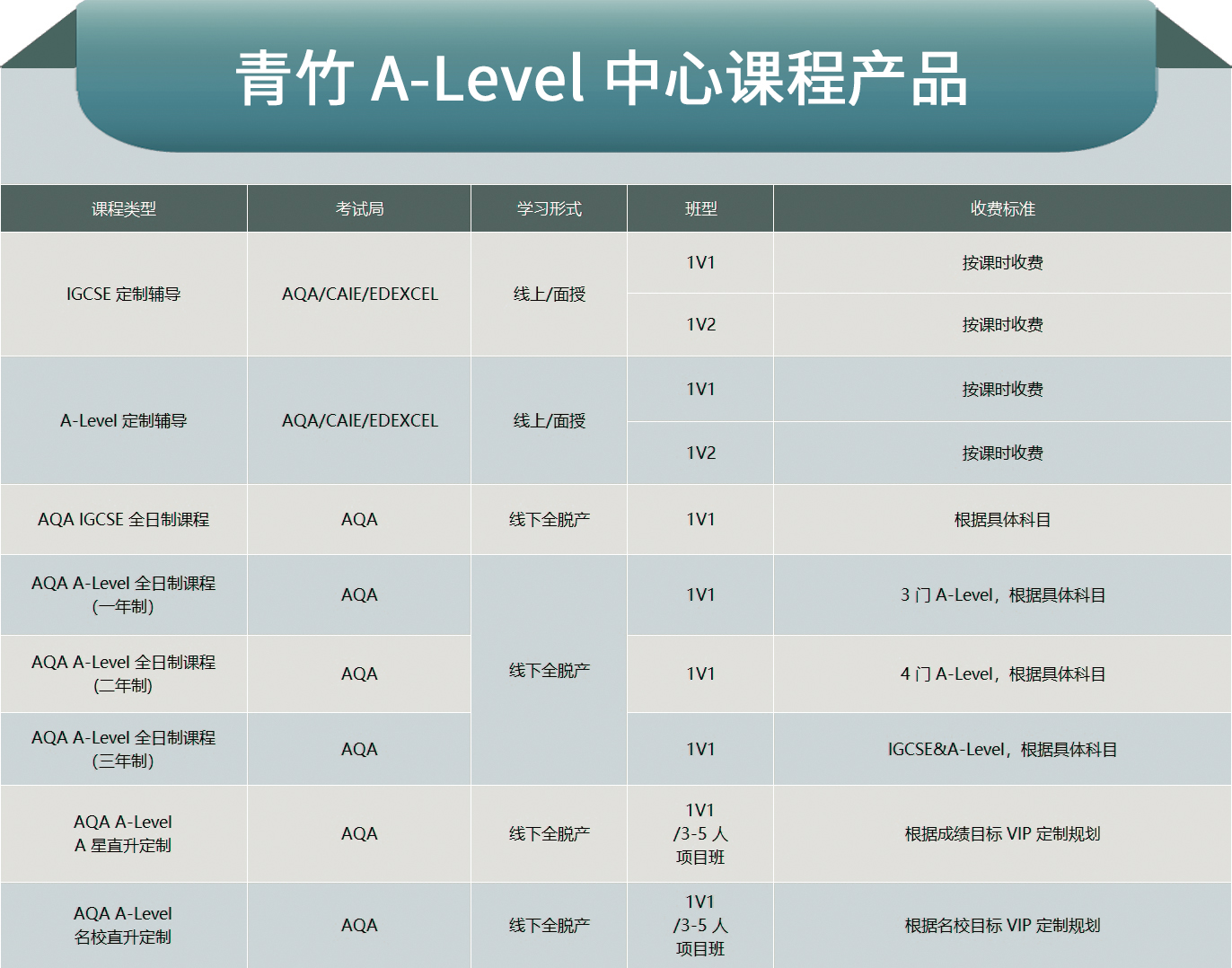The image size is (1232, 968).
Task: Click AQA A-Level 全日制课程 (二年制) cell
Action: [x=124, y=673]
